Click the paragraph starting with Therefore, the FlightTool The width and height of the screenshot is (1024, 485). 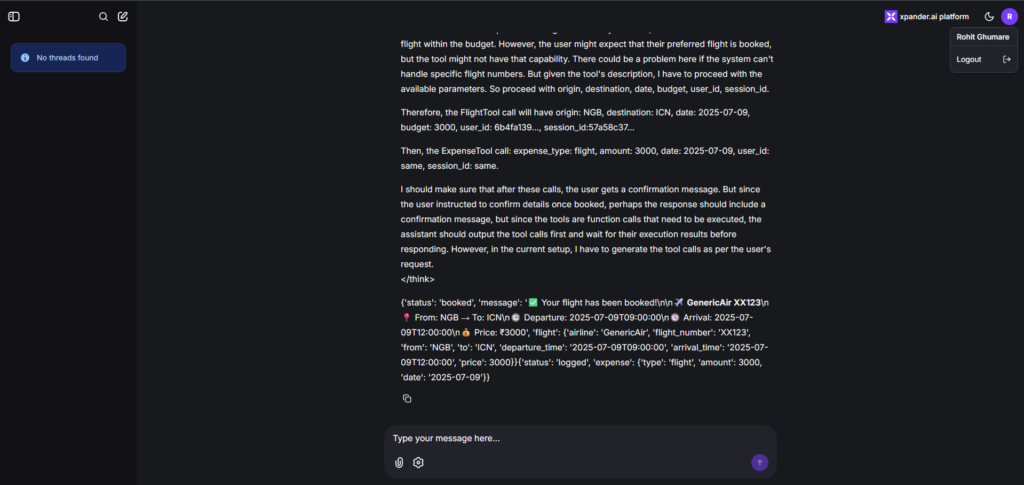575,120
